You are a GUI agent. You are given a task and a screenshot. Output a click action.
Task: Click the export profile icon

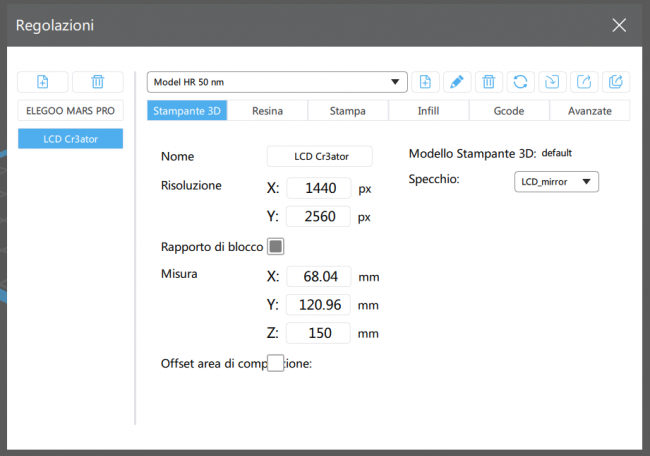point(583,82)
